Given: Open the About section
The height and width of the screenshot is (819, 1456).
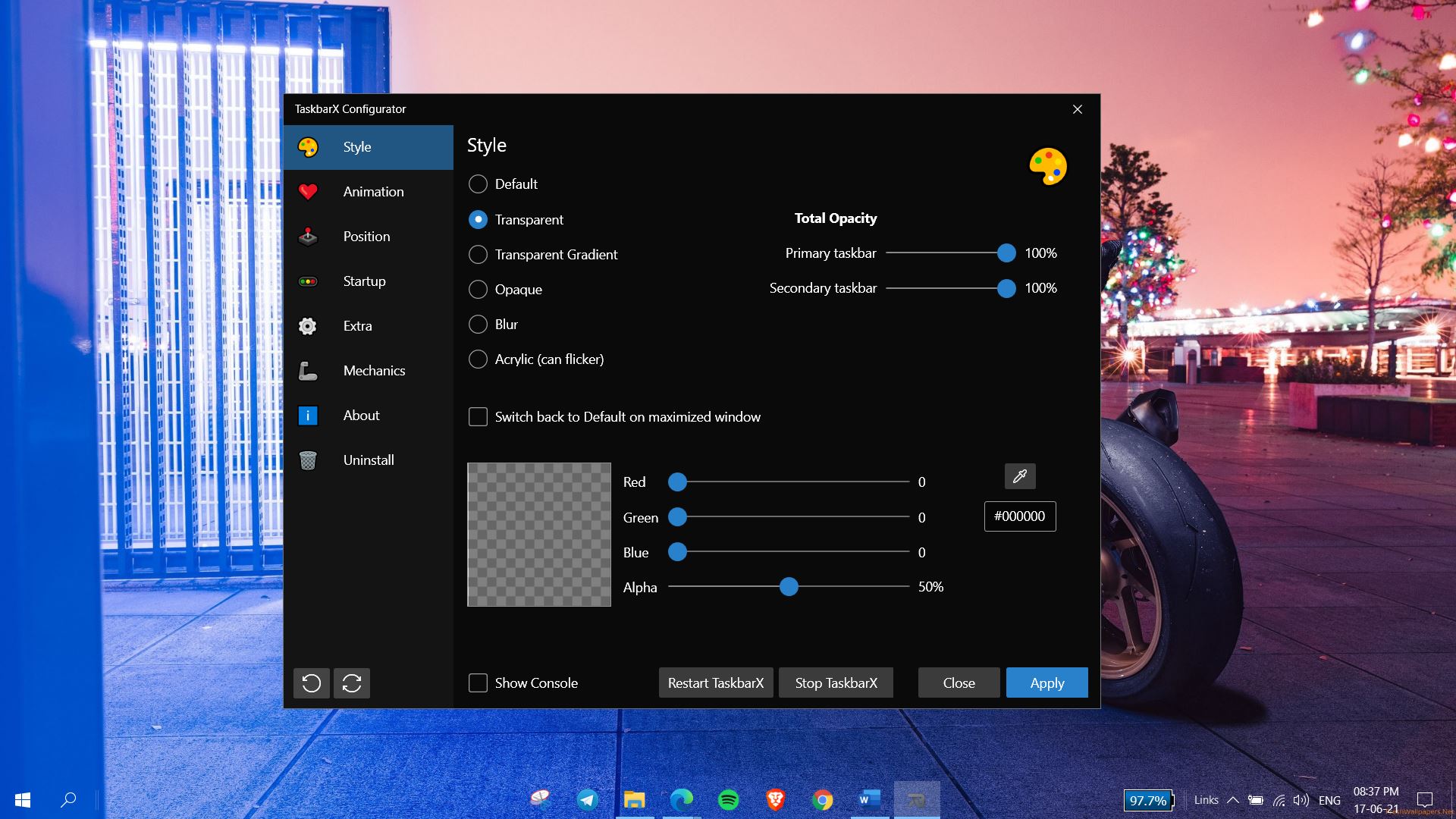Looking at the screenshot, I should tap(360, 414).
